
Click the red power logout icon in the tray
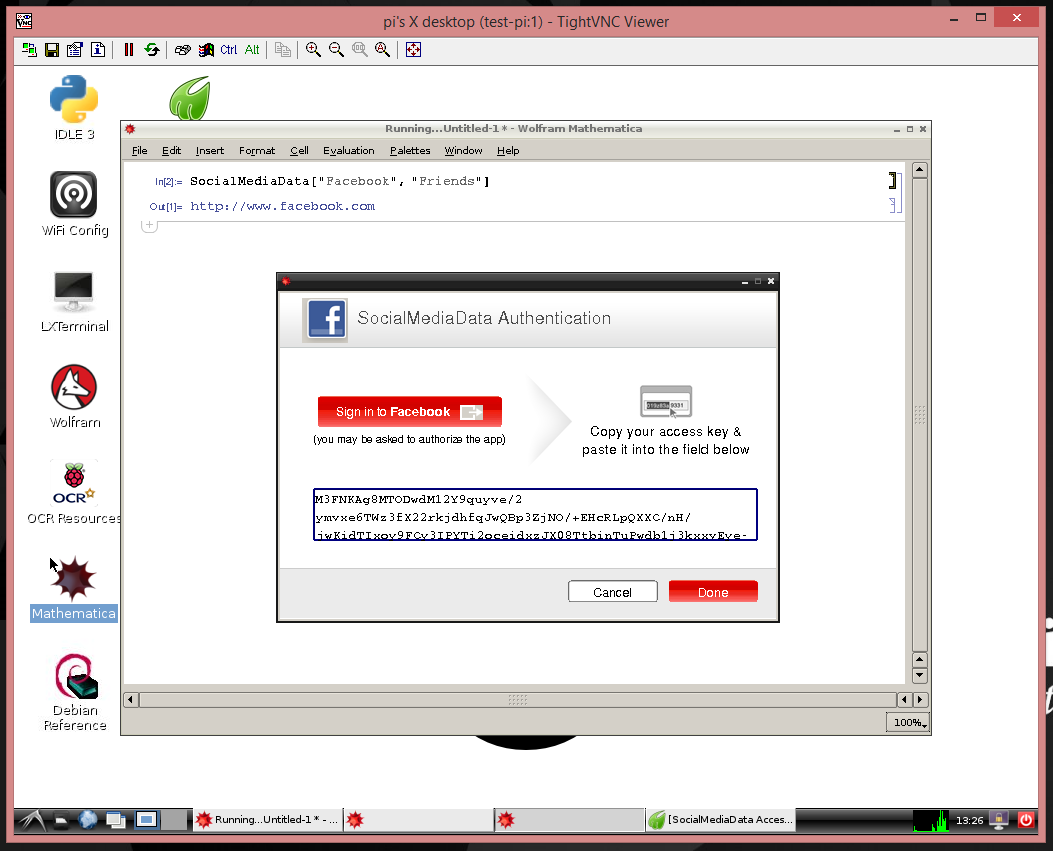pyautogui.click(x=1025, y=819)
